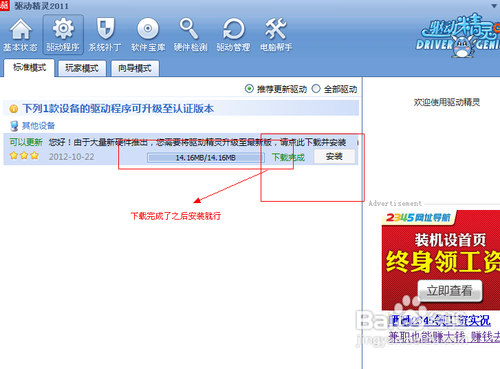500x369 pixels.
Task: Open the 兼职也能赚大钱 link
Action: 444,337
